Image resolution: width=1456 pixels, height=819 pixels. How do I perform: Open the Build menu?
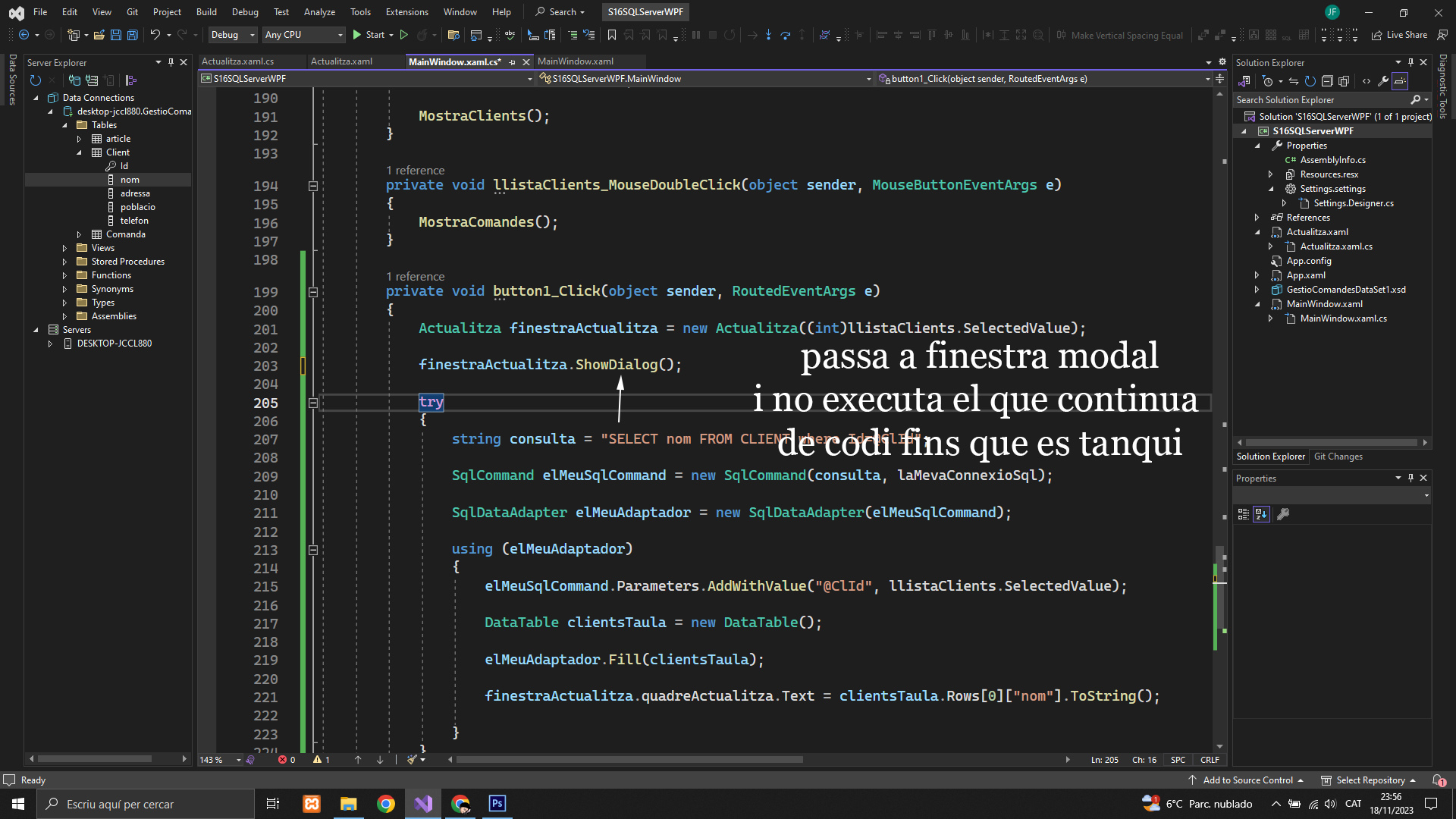tap(206, 12)
